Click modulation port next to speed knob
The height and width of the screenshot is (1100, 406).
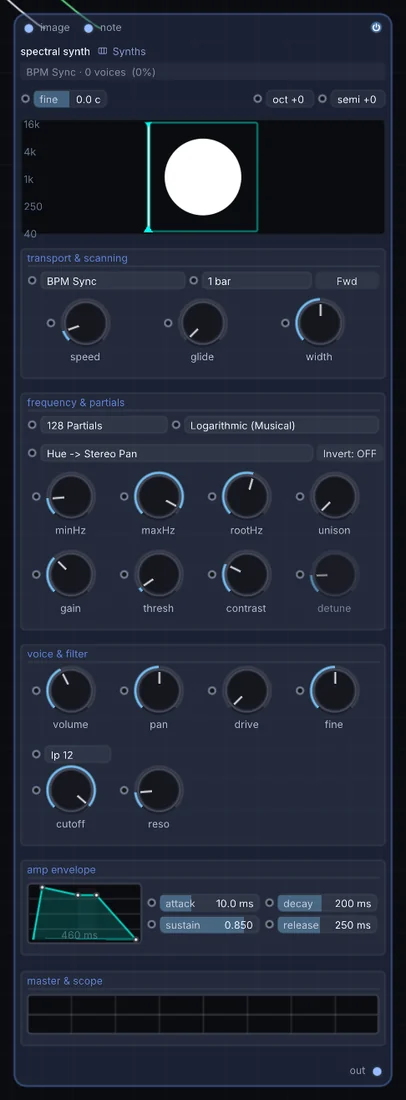pos(50,323)
